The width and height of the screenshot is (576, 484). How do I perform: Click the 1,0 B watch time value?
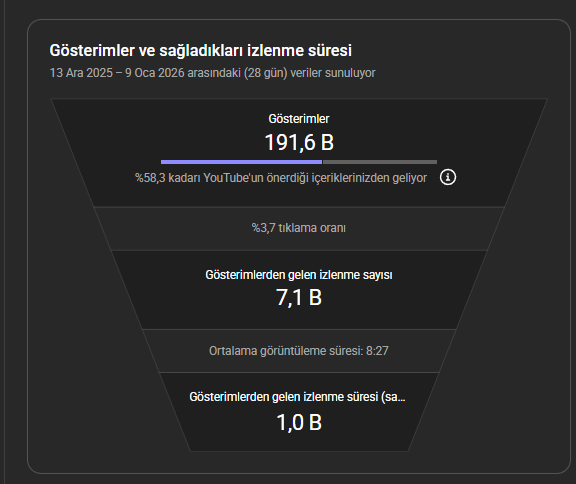point(299,422)
